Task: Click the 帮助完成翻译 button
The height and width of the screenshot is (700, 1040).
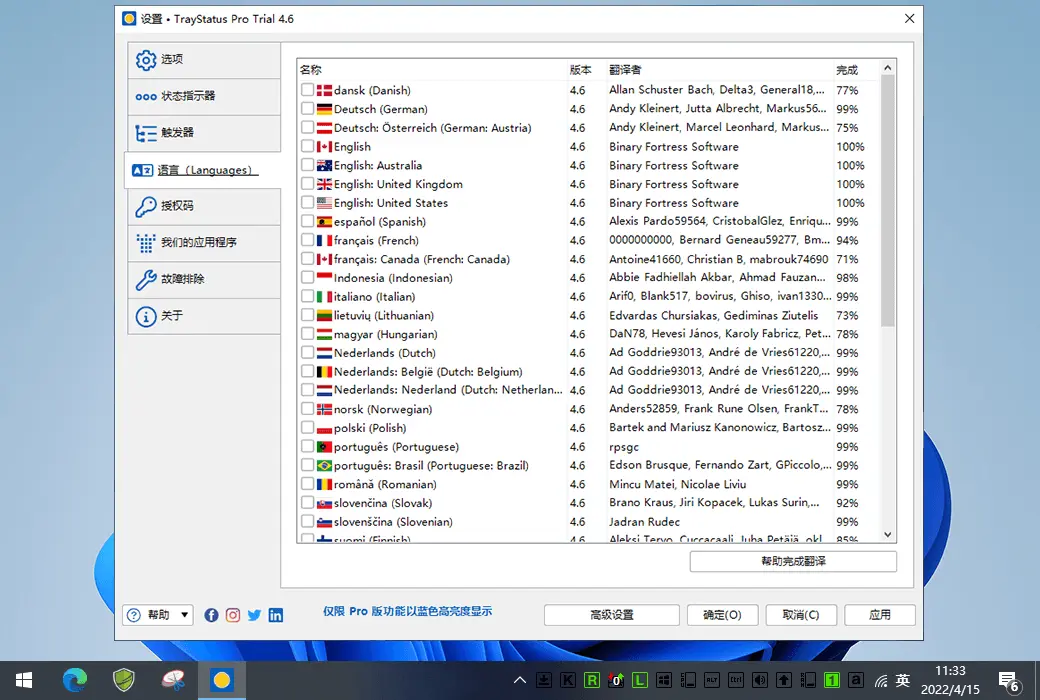Action: pos(793,561)
